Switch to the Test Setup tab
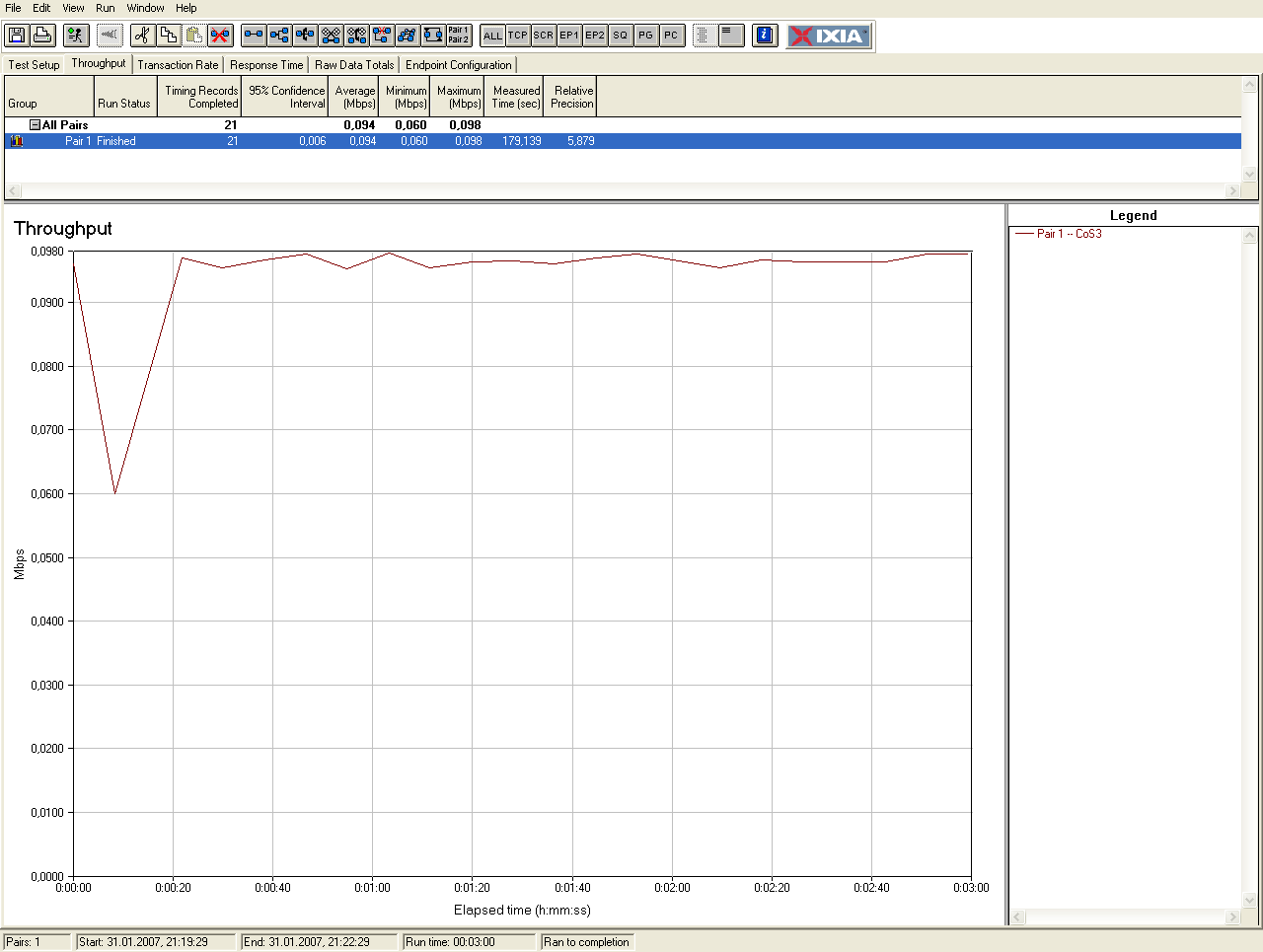 (35, 65)
